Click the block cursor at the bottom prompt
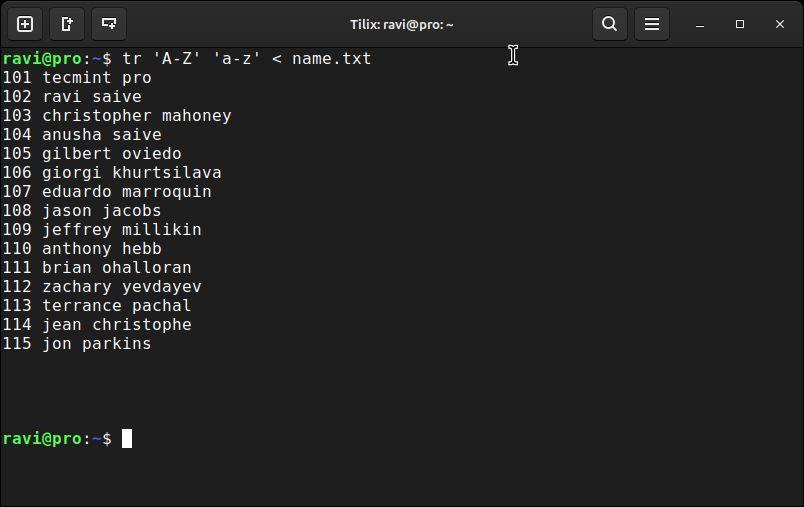The image size is (804, 507). [127, 439]
